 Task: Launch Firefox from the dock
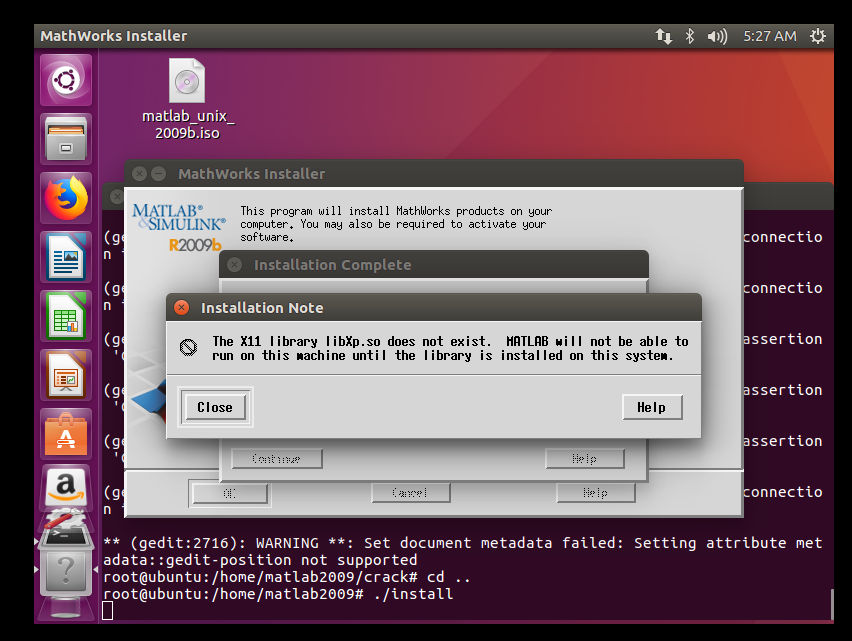(x=66, y=198)
